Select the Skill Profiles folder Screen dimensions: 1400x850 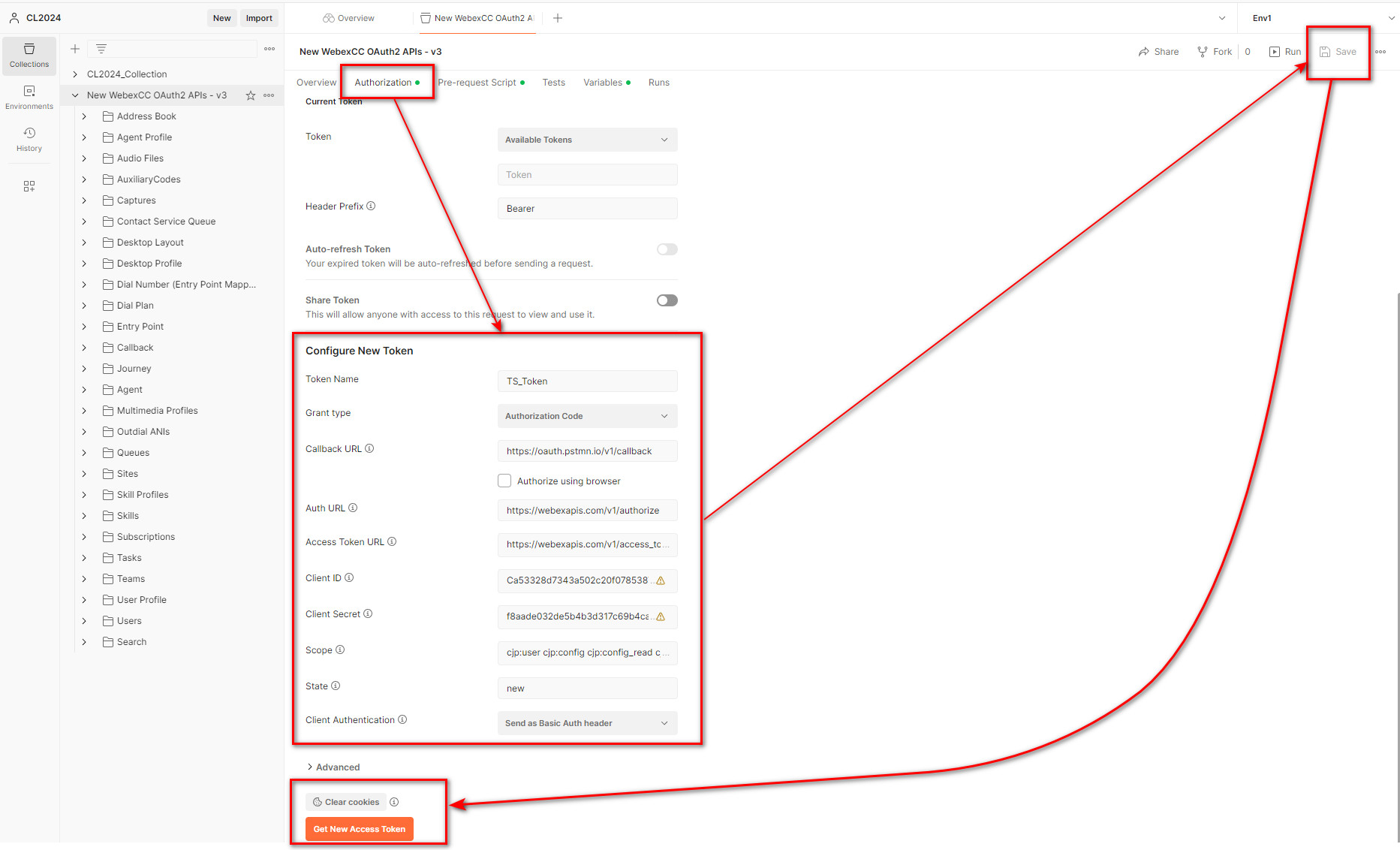pos(143,495)
